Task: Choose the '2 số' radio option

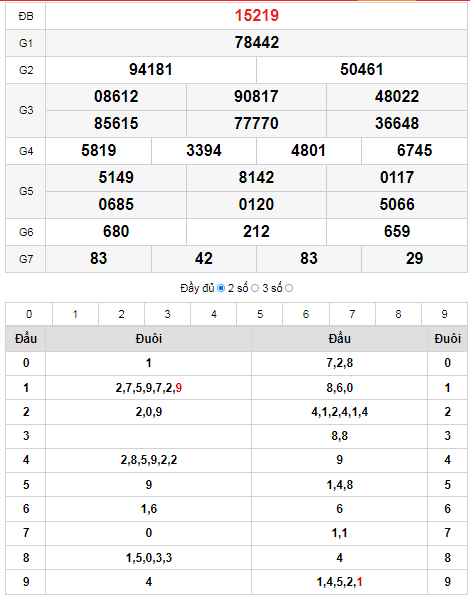Action: click(255, 288)
